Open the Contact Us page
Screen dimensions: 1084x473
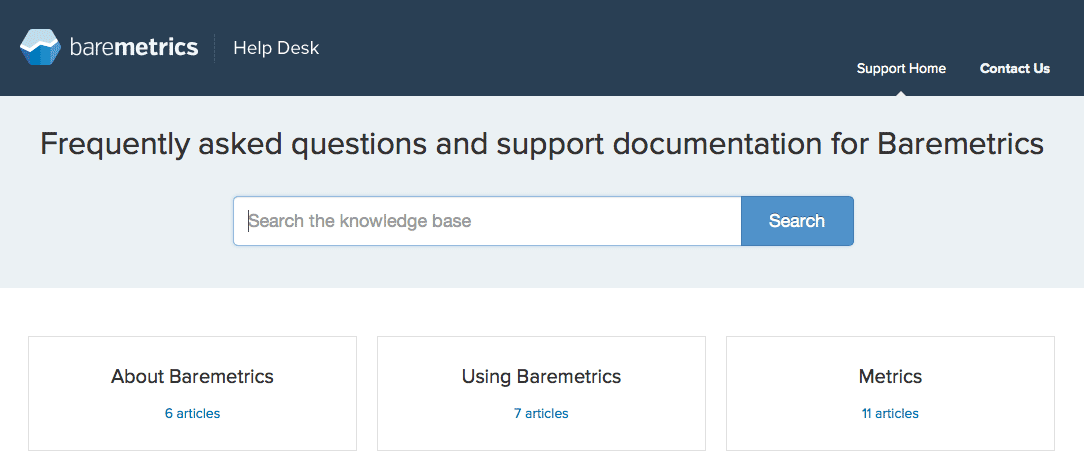[x=1014, y=69]
